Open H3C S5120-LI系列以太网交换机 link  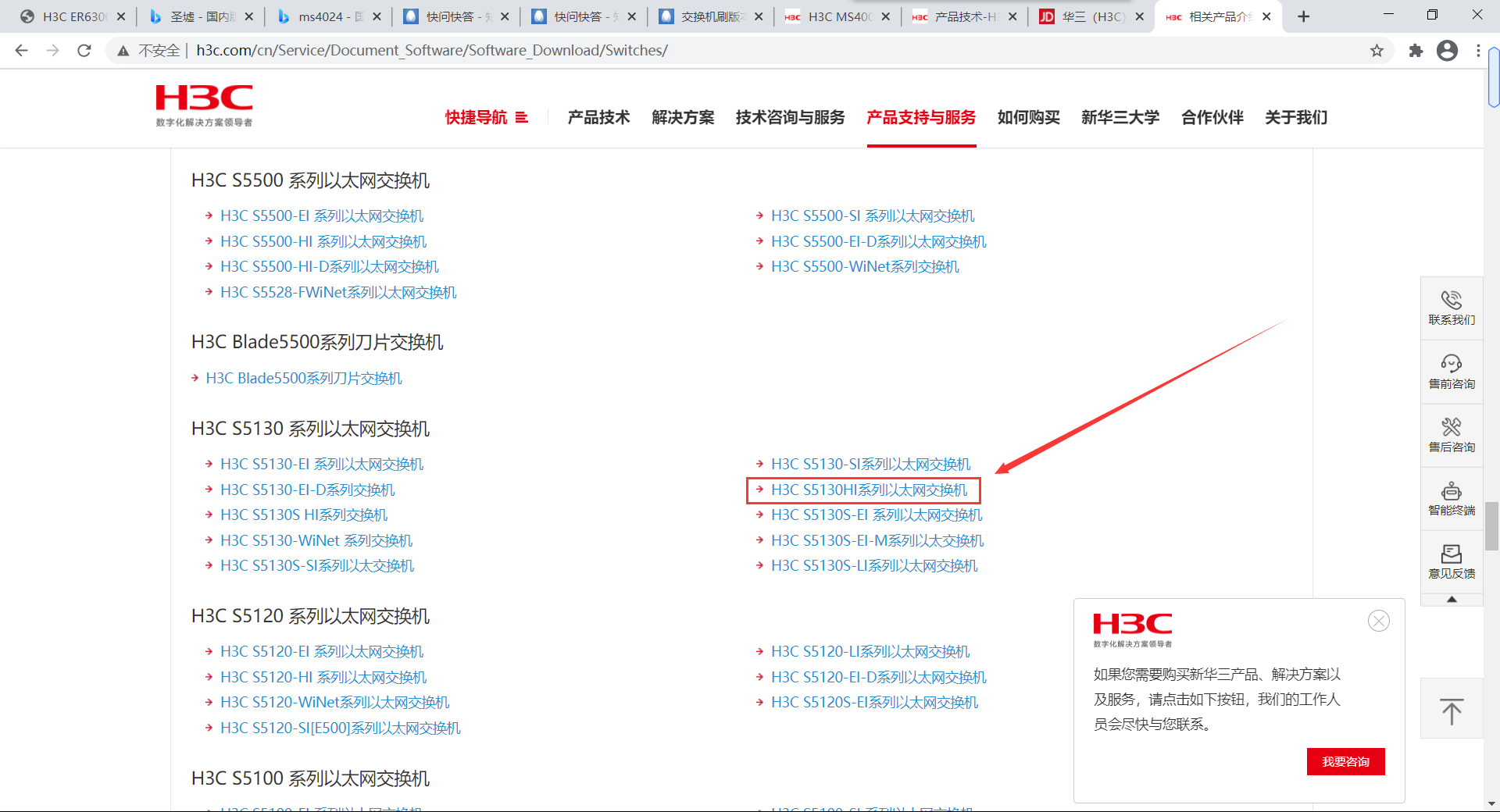pos(870,652)
